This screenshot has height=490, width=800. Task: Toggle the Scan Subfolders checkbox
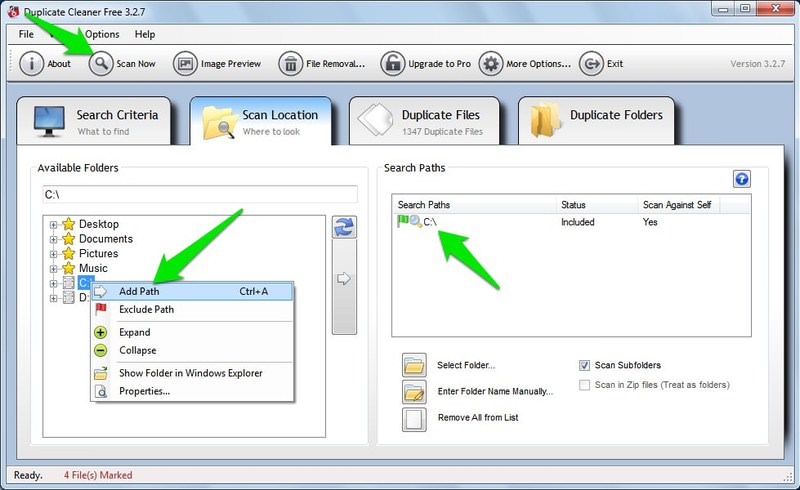click(x=585, y=365)
